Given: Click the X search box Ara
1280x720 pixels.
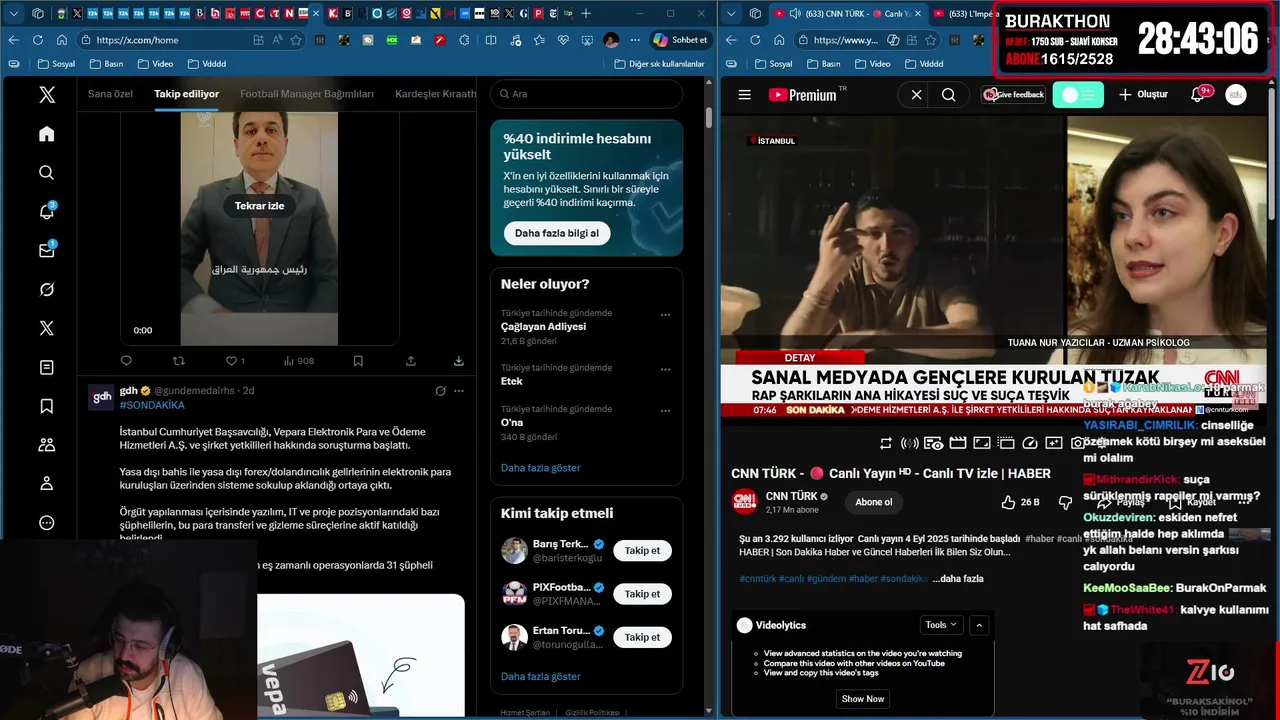Looking at the screenshot, I should pyautogui.click(x=587, y=94).
